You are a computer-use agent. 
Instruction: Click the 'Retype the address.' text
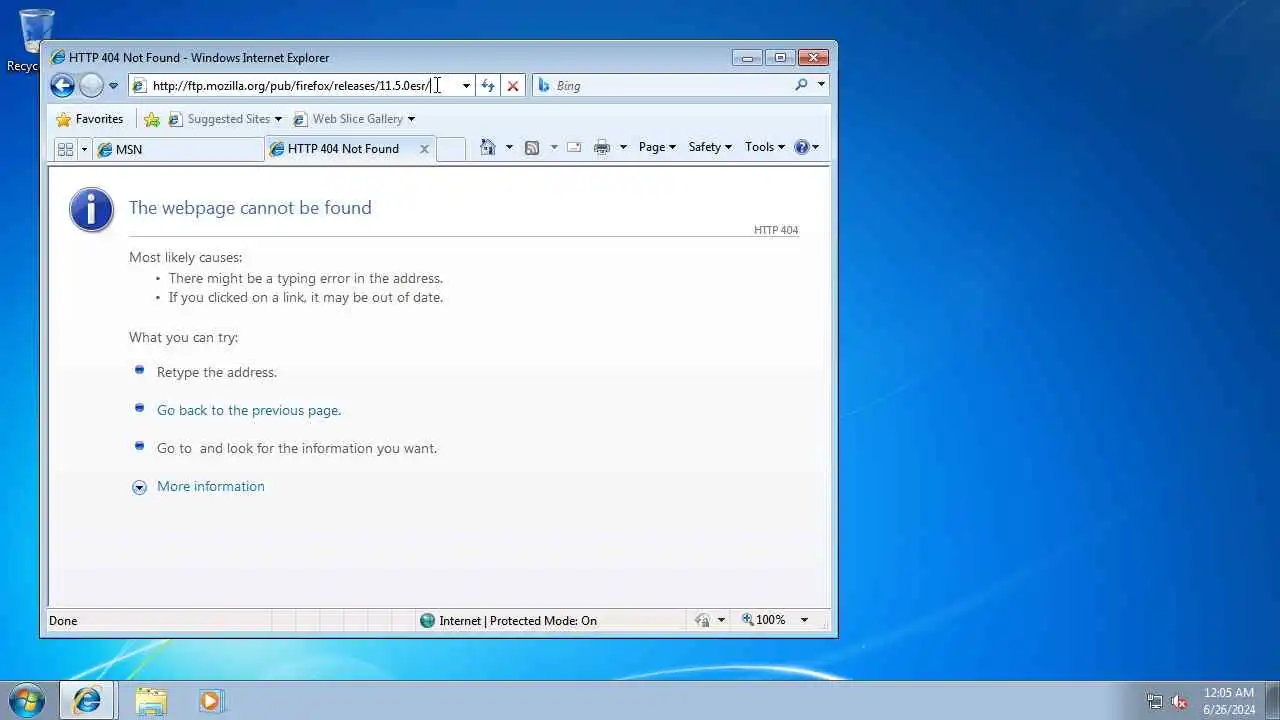[x=217, y=372]
